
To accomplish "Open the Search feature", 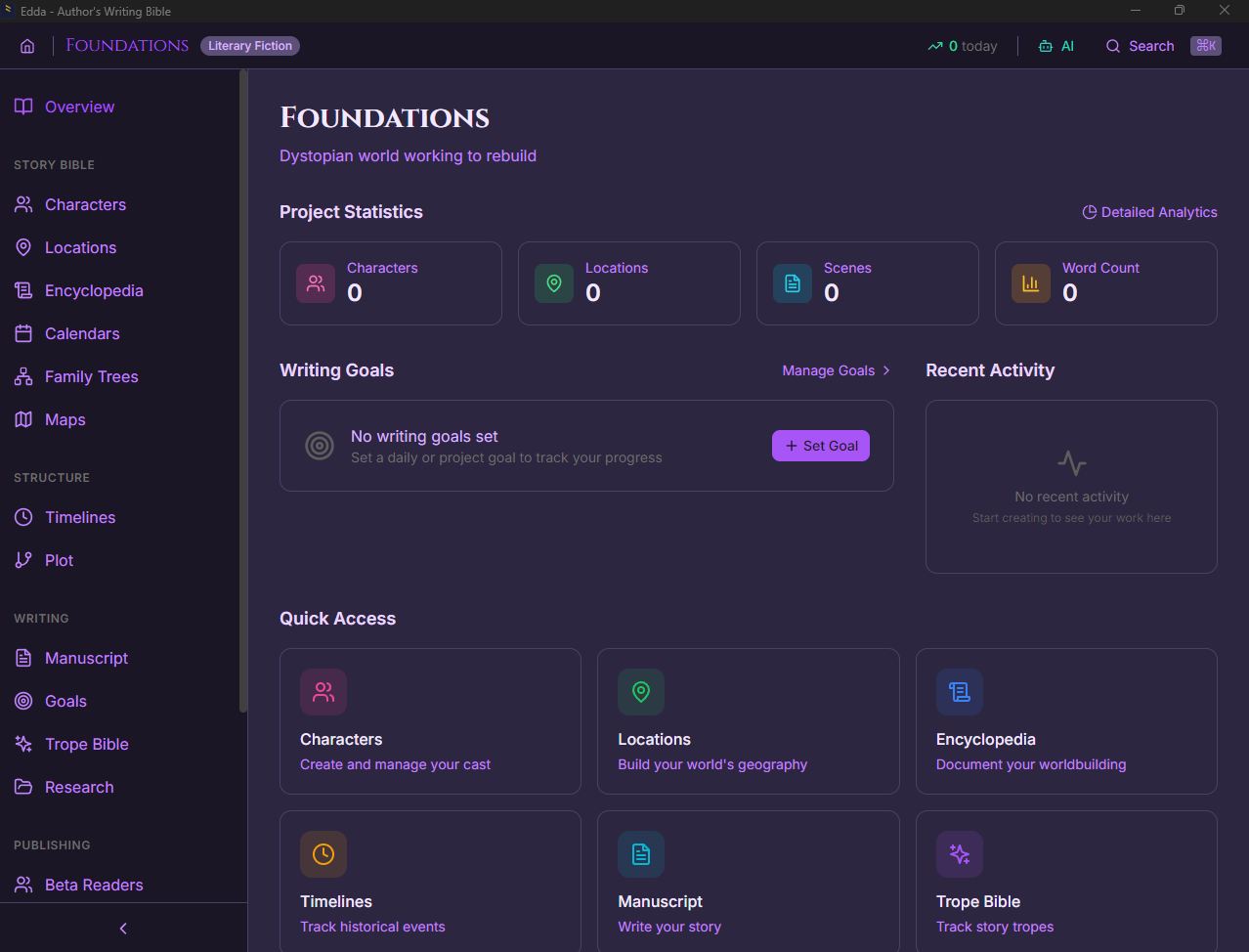I will coord(1141,45).
